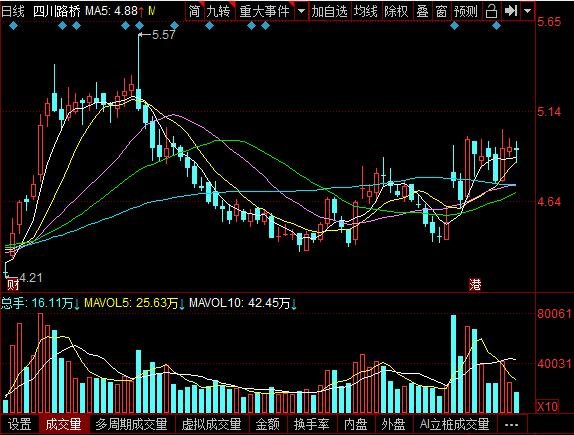The width and height of the screenshot is (574, 435).
Task: Click the yellow M icon beside MA5
Action: 152,11
